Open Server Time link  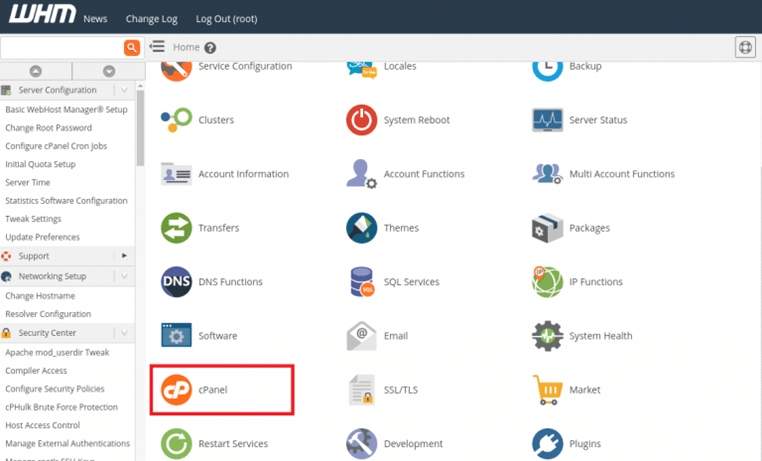[x=28, y=182]
